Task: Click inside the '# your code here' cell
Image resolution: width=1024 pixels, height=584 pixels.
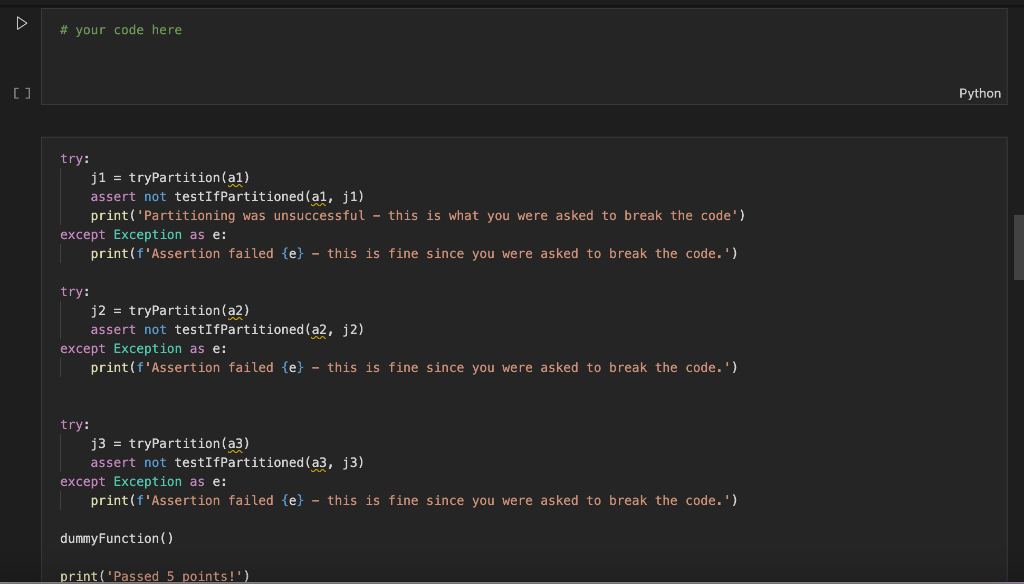Action: tap(300, 29)
